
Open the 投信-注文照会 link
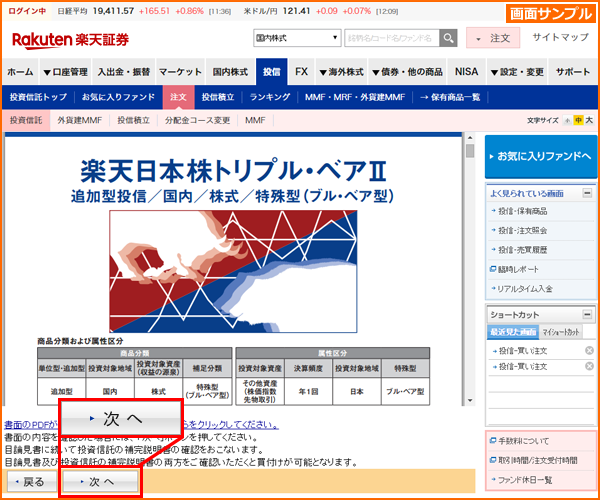pyautogui.click(x=523, y=230)
